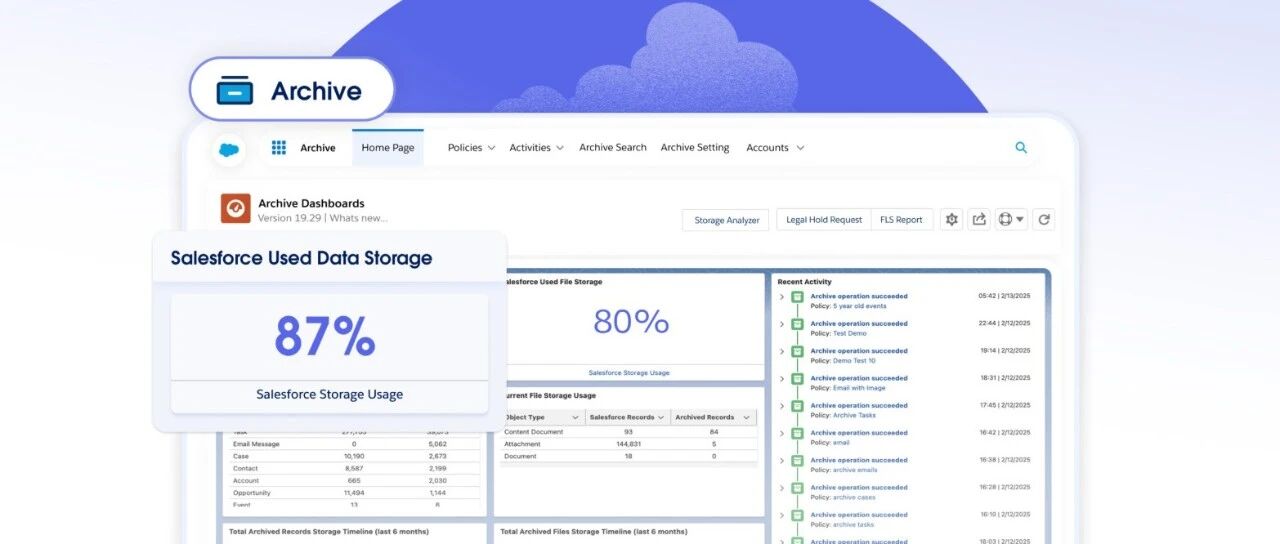Open the 'Demo Test 10' policy link
1280x544 pixels.
pyautogui.click(x=854, y=361)
